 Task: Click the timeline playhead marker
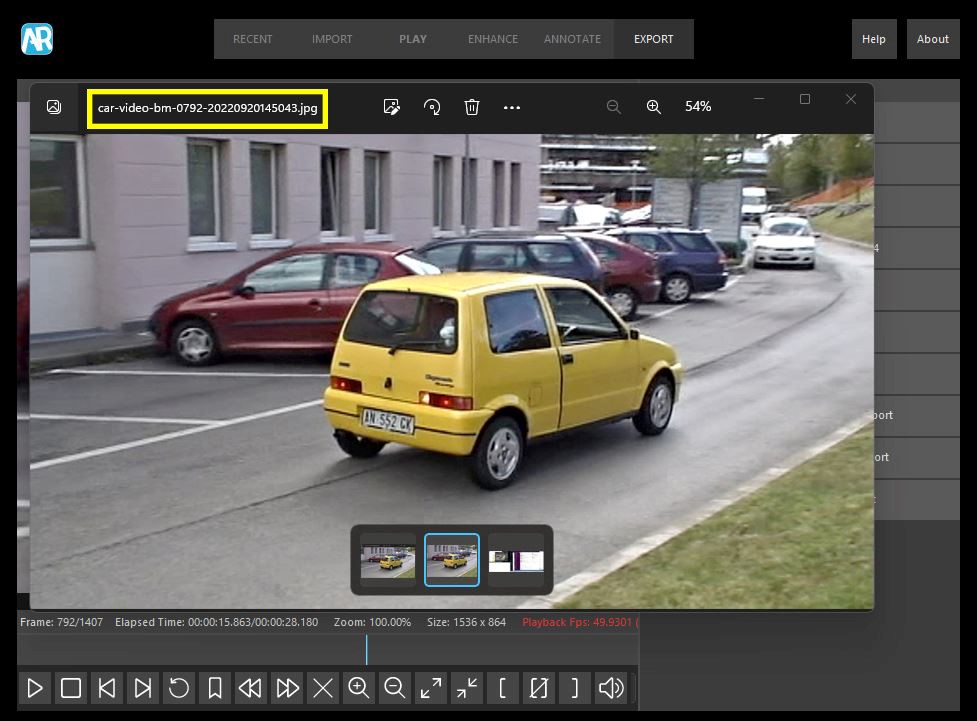[366, 649]
